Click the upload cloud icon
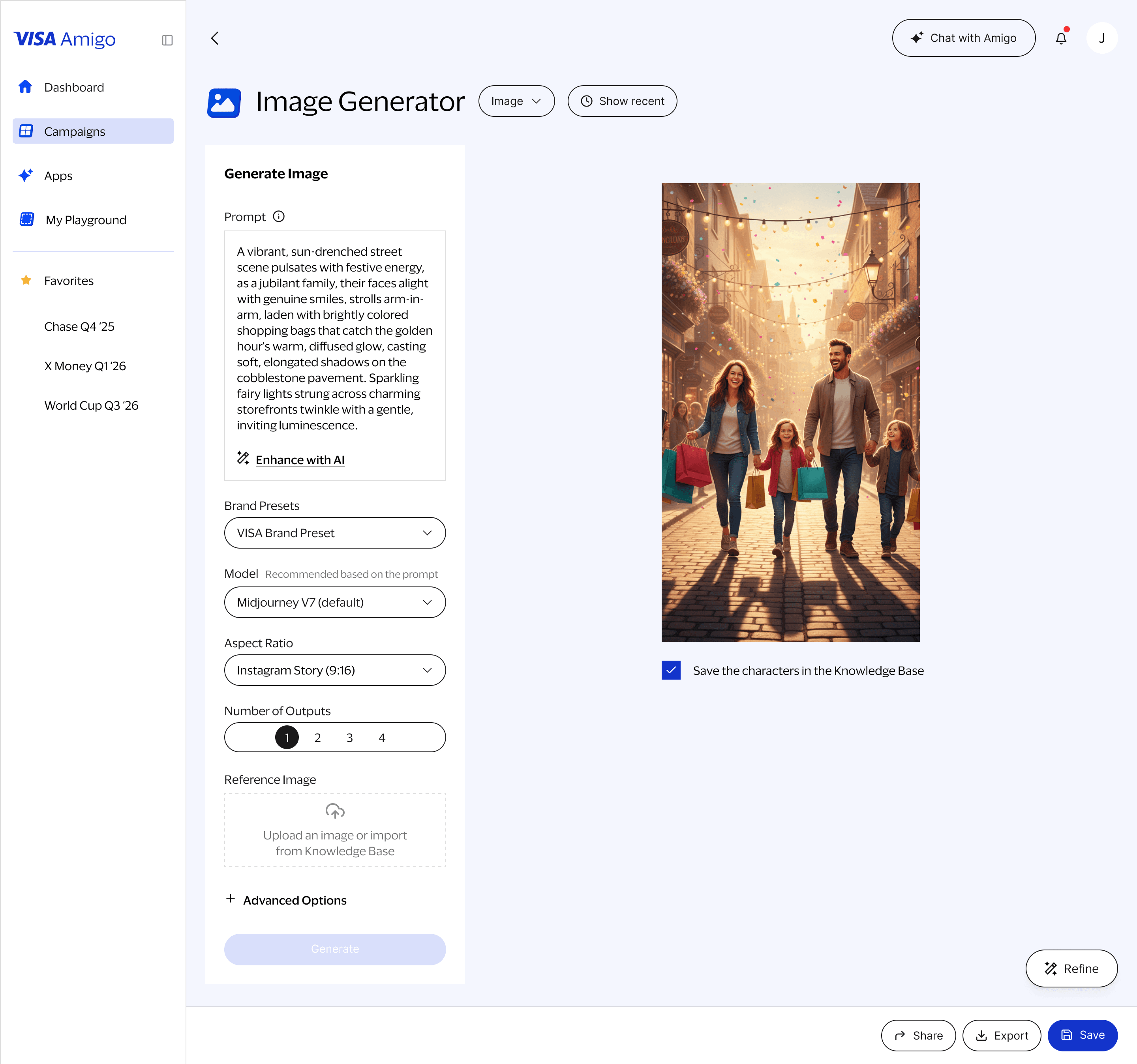 [334, 811]
